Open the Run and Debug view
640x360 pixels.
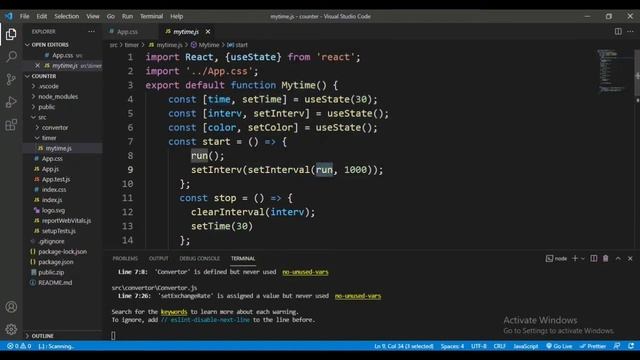point(11,102)
